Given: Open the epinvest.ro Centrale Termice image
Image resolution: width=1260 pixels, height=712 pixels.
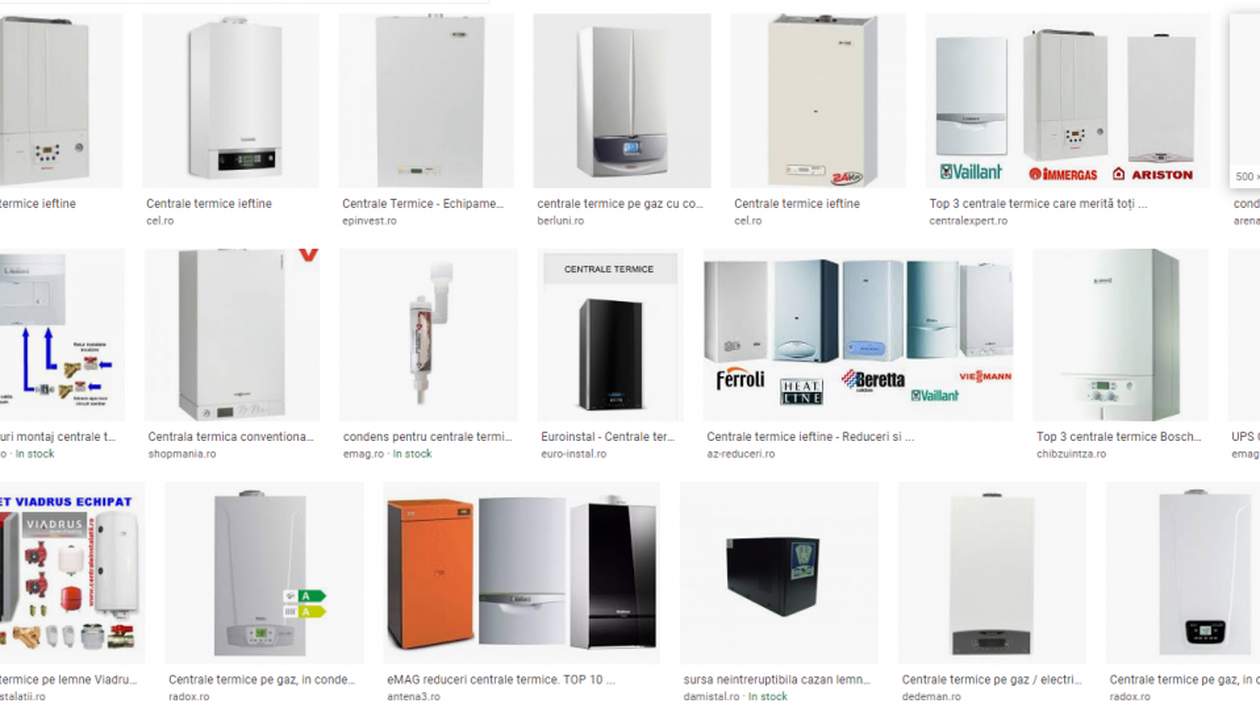Looking at the screenshot, I should [426, 101].
